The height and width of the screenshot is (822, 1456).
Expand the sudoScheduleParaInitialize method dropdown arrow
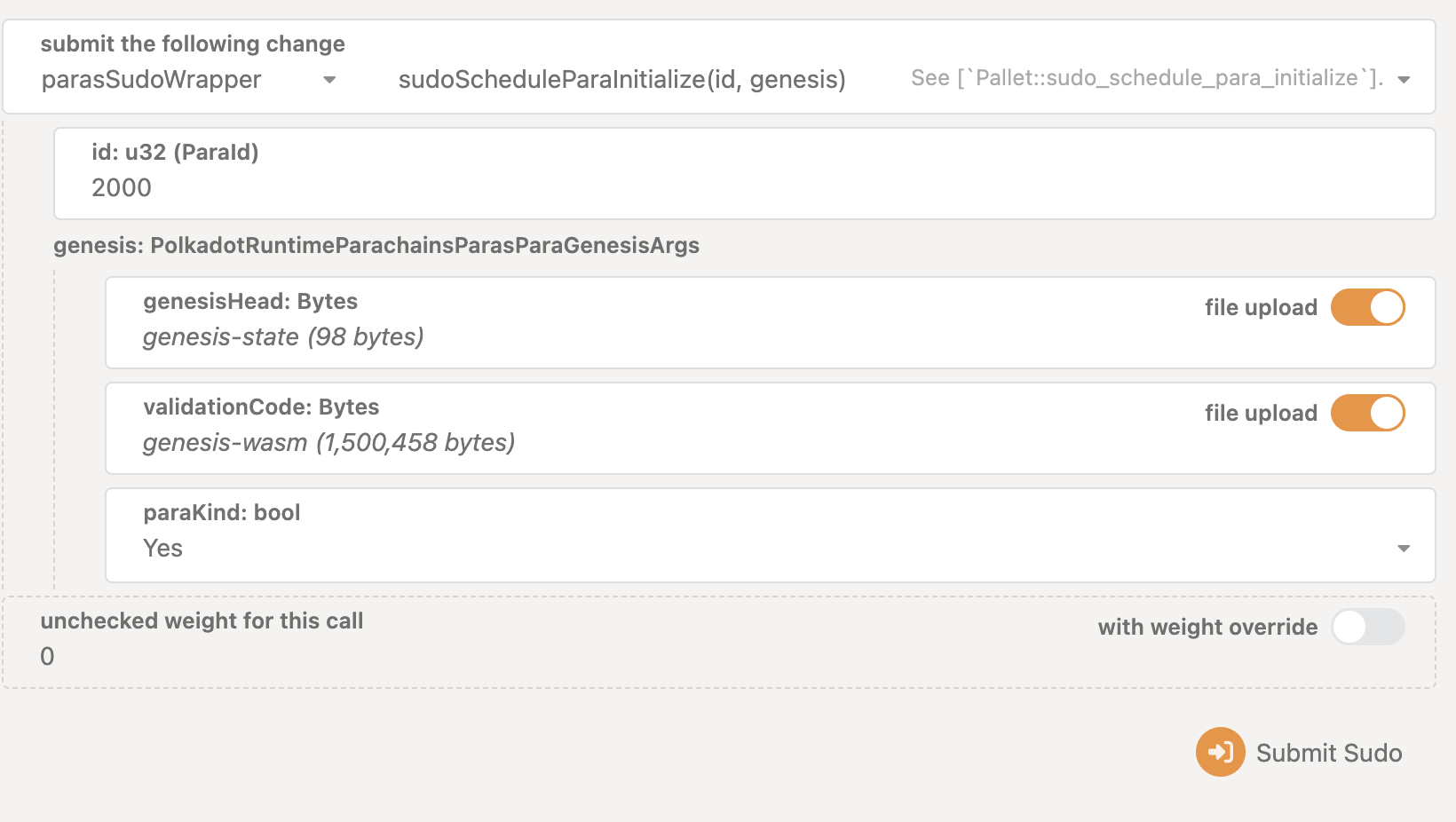coord(1404,80)
